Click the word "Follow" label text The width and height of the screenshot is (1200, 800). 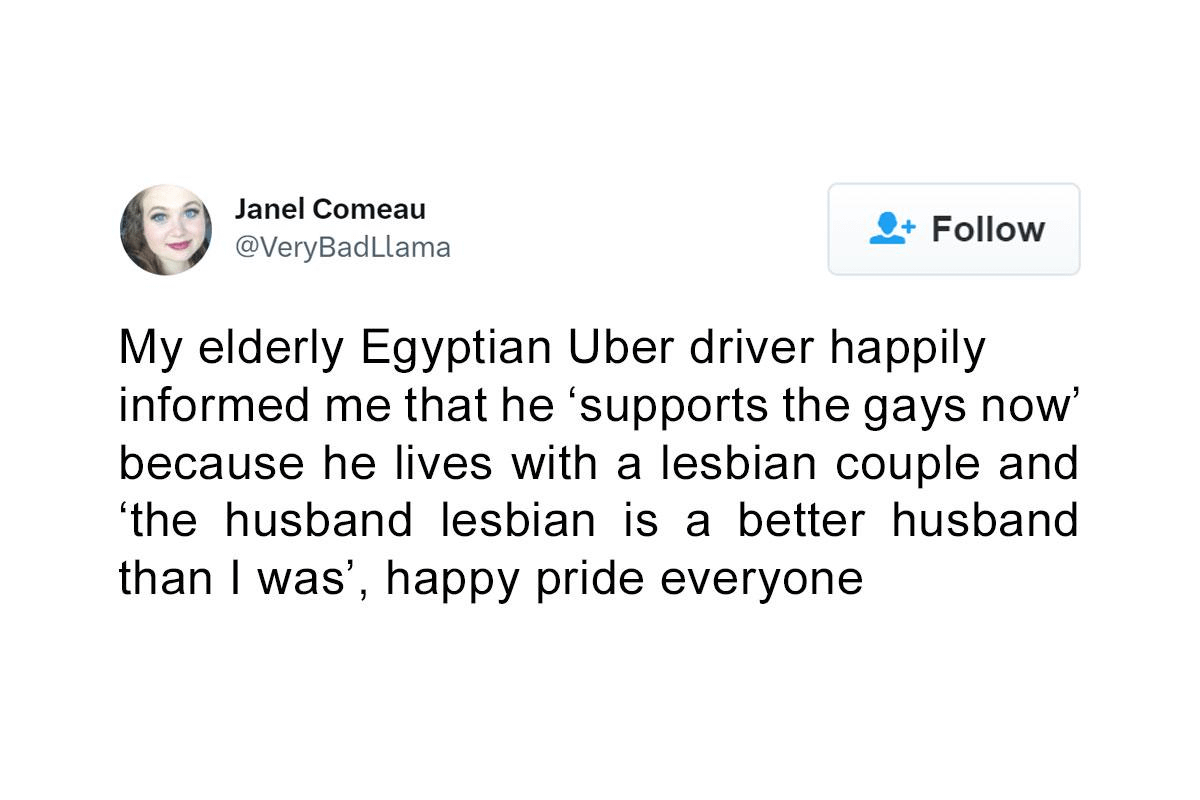[x=988, y=229]
